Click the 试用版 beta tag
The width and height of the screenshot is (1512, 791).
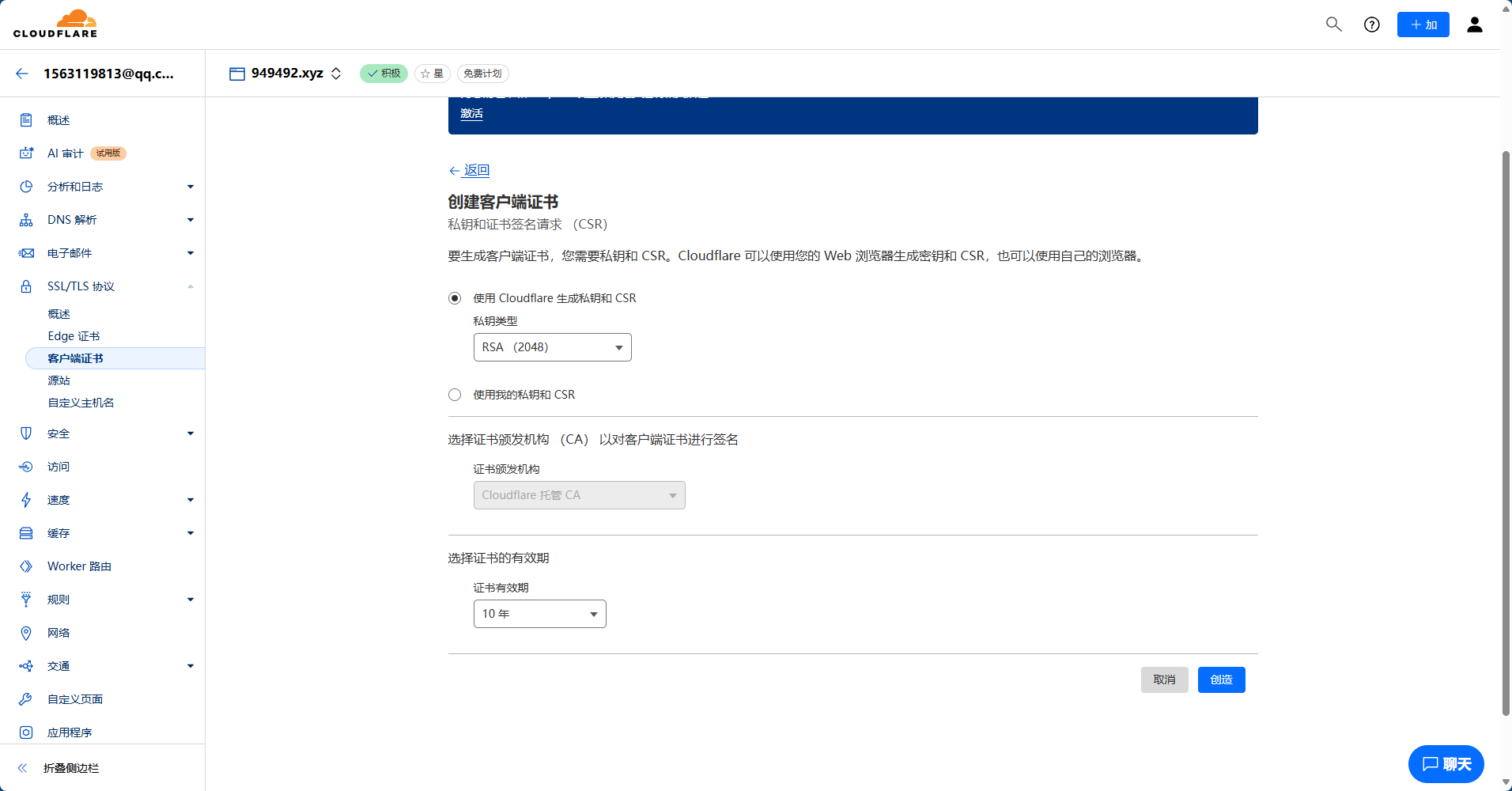(x=108, y=153)
